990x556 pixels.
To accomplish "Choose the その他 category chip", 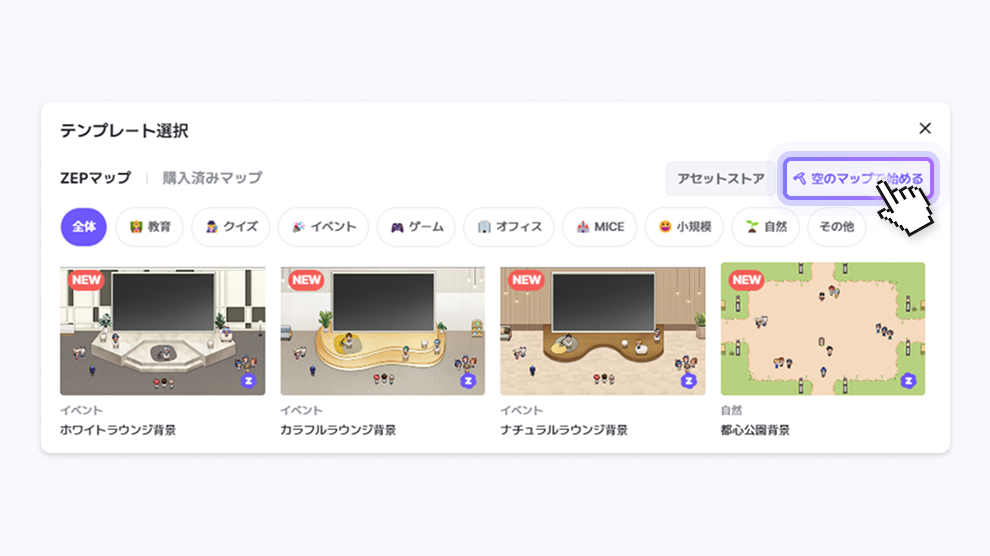I will point(837,227).
